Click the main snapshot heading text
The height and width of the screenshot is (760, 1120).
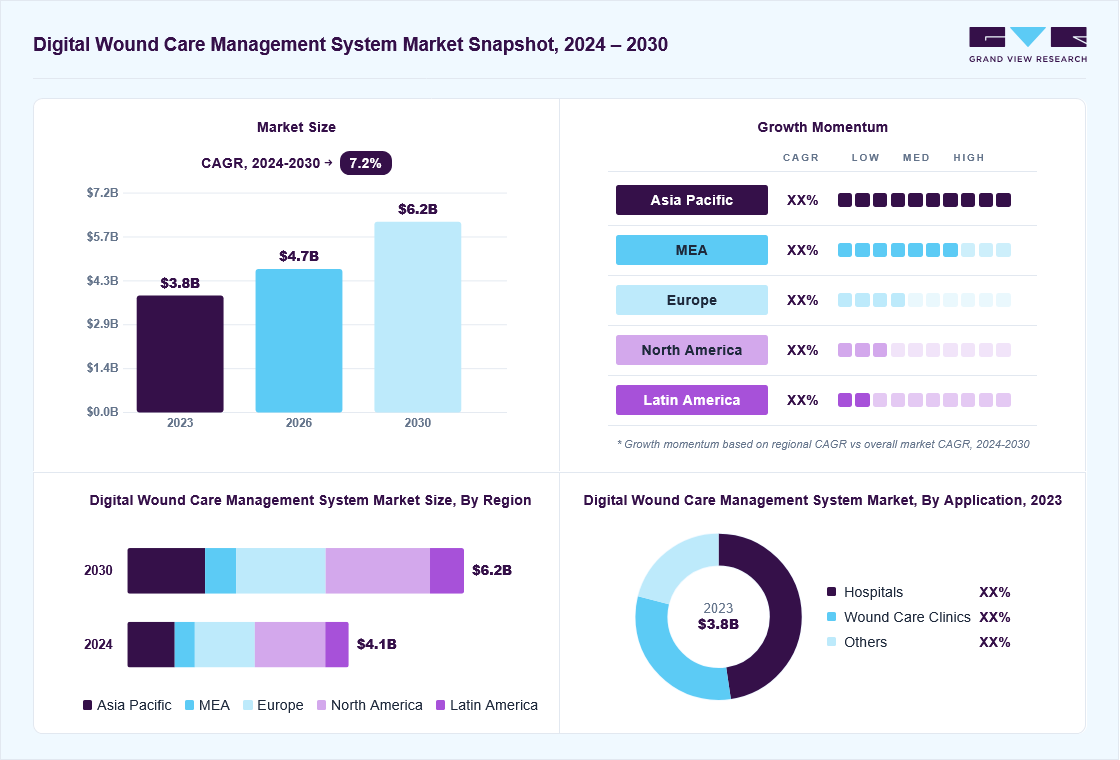coord(351,44)
